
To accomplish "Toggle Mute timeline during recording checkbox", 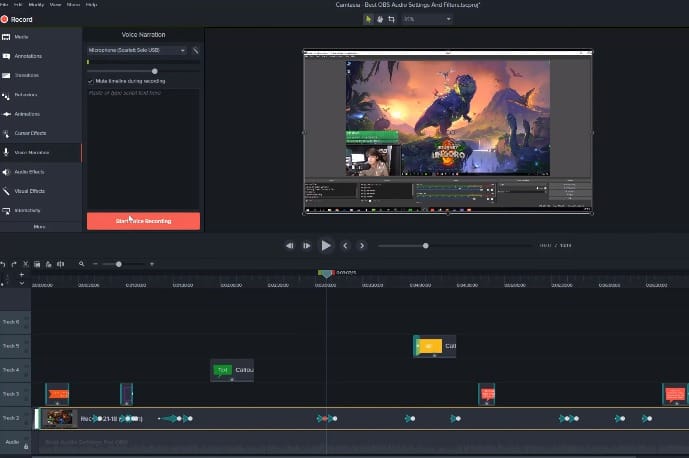I will (x=91, y=81).
